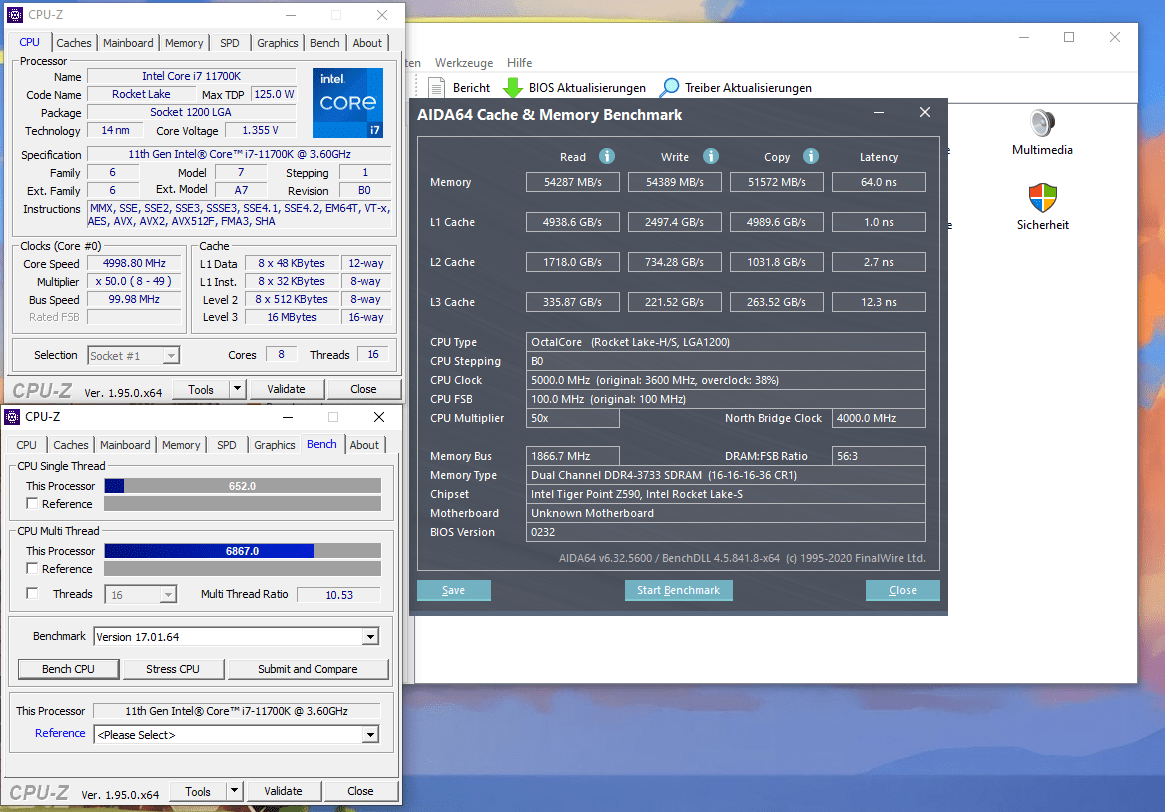
Task: Enable the CPU Single Thread Reference checkbox
Action: point(33,504)
